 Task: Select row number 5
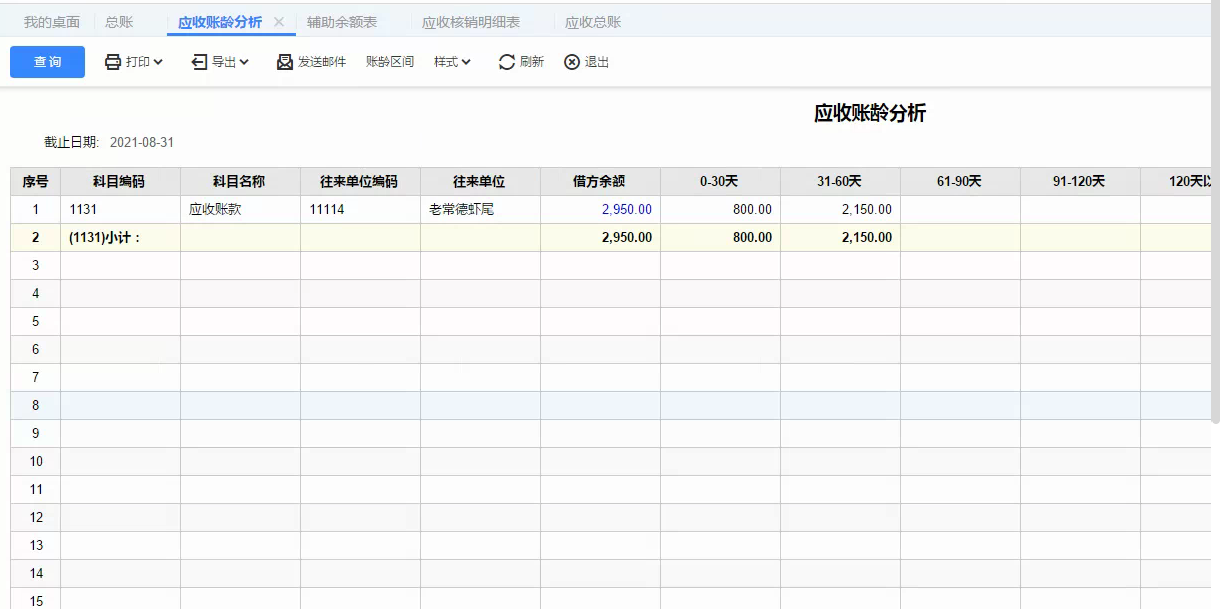point(35,321)
